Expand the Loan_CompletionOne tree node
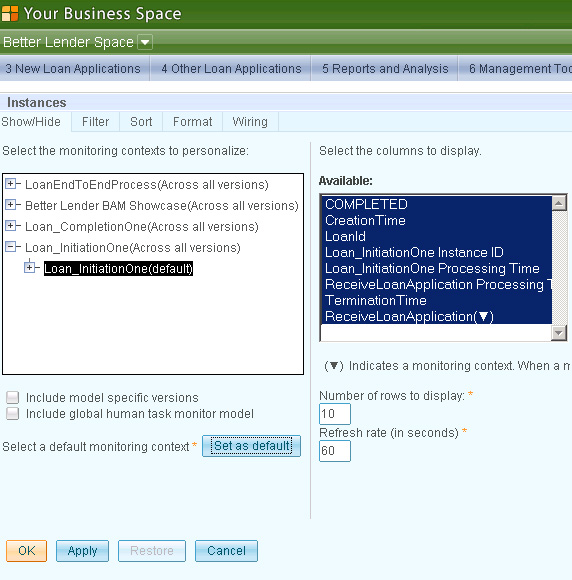 pyautogui.click(x=11, y=226)
